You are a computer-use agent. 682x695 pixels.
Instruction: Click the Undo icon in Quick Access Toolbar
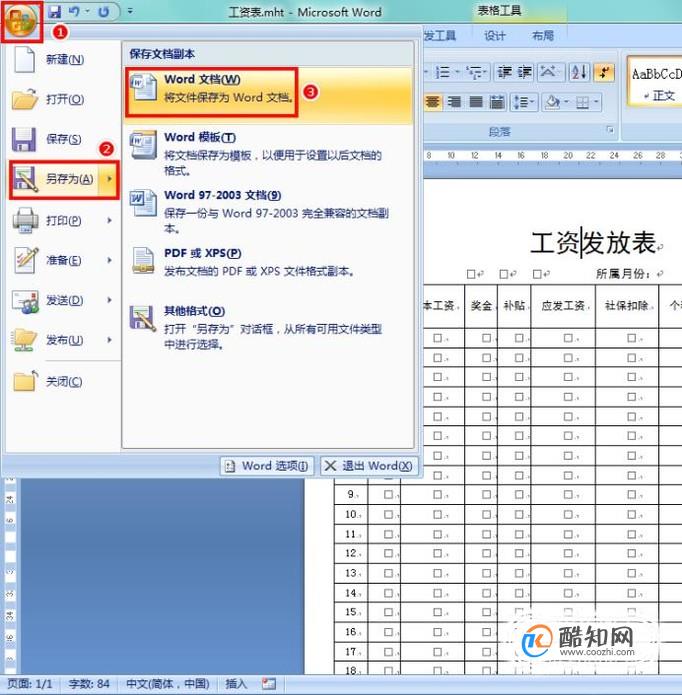74,12
